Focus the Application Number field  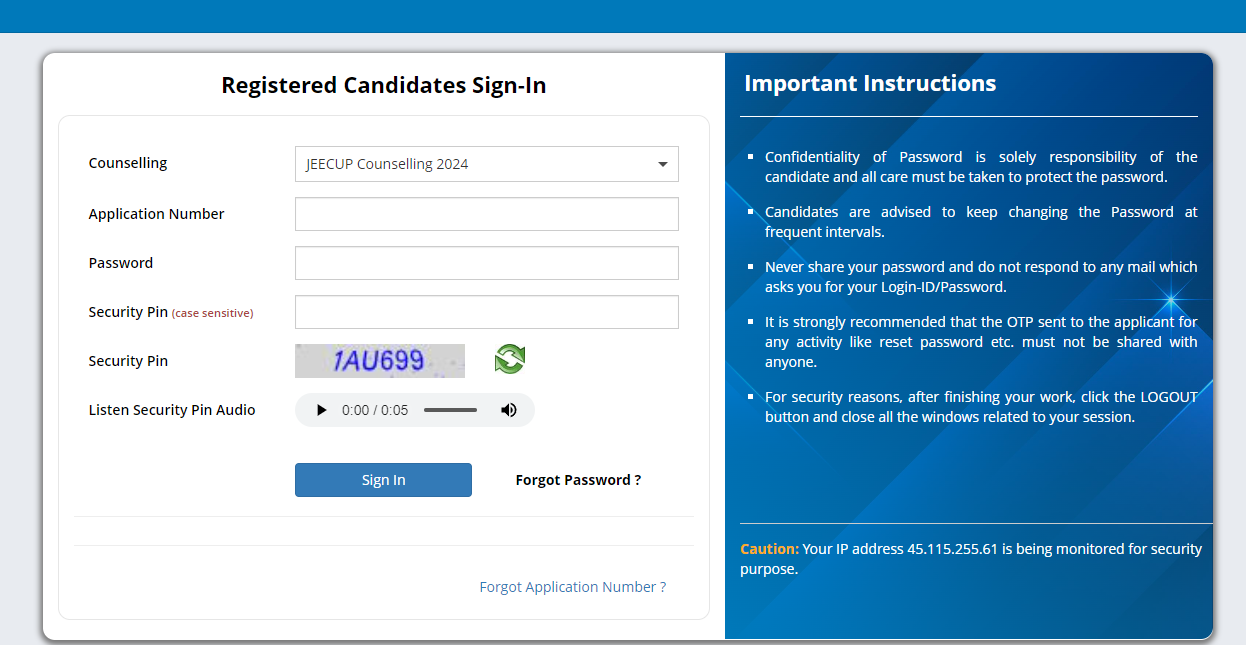(x=487, y=214)
